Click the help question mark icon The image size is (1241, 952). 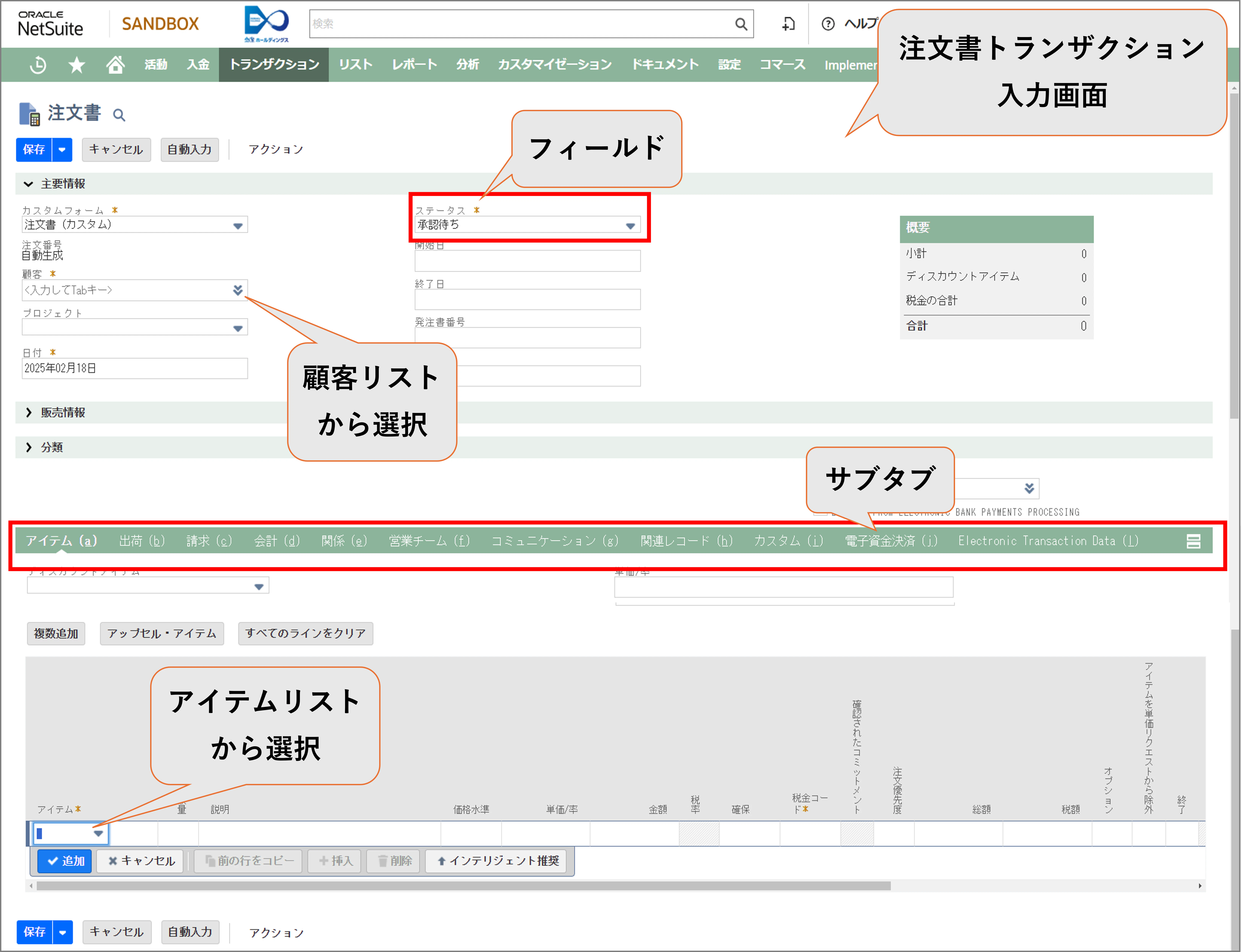tap(828, 24)
